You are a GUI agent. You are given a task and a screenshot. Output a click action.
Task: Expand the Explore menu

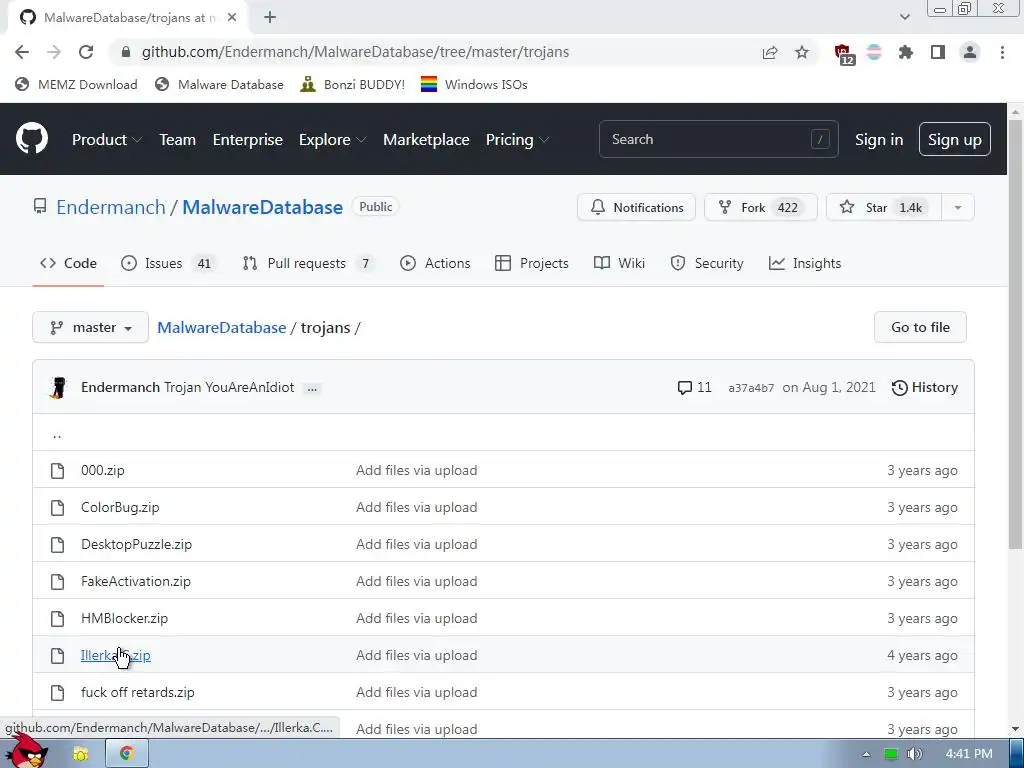[x=332, y=140]
